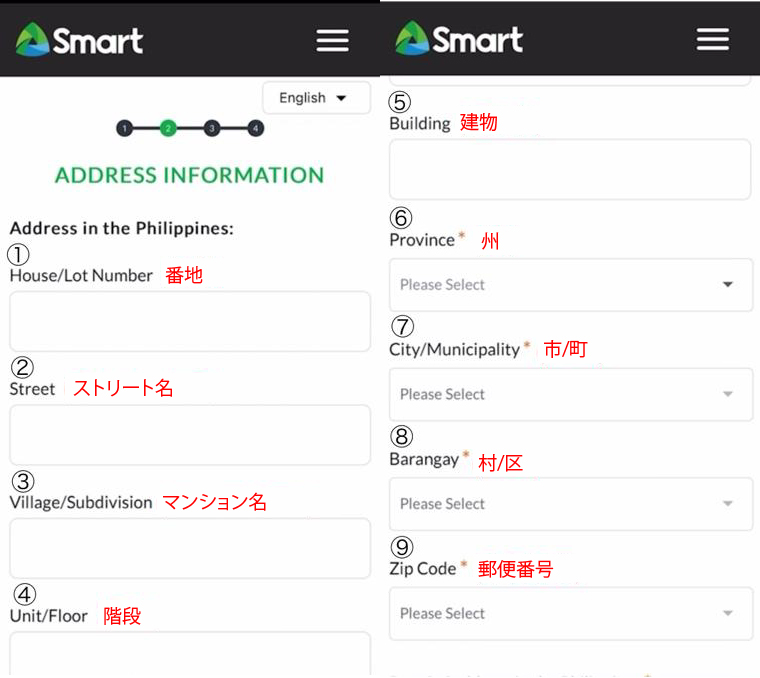Open the City/Municipality dropdown
Viewport: 760px width, 678px height.
pos(570,394)
